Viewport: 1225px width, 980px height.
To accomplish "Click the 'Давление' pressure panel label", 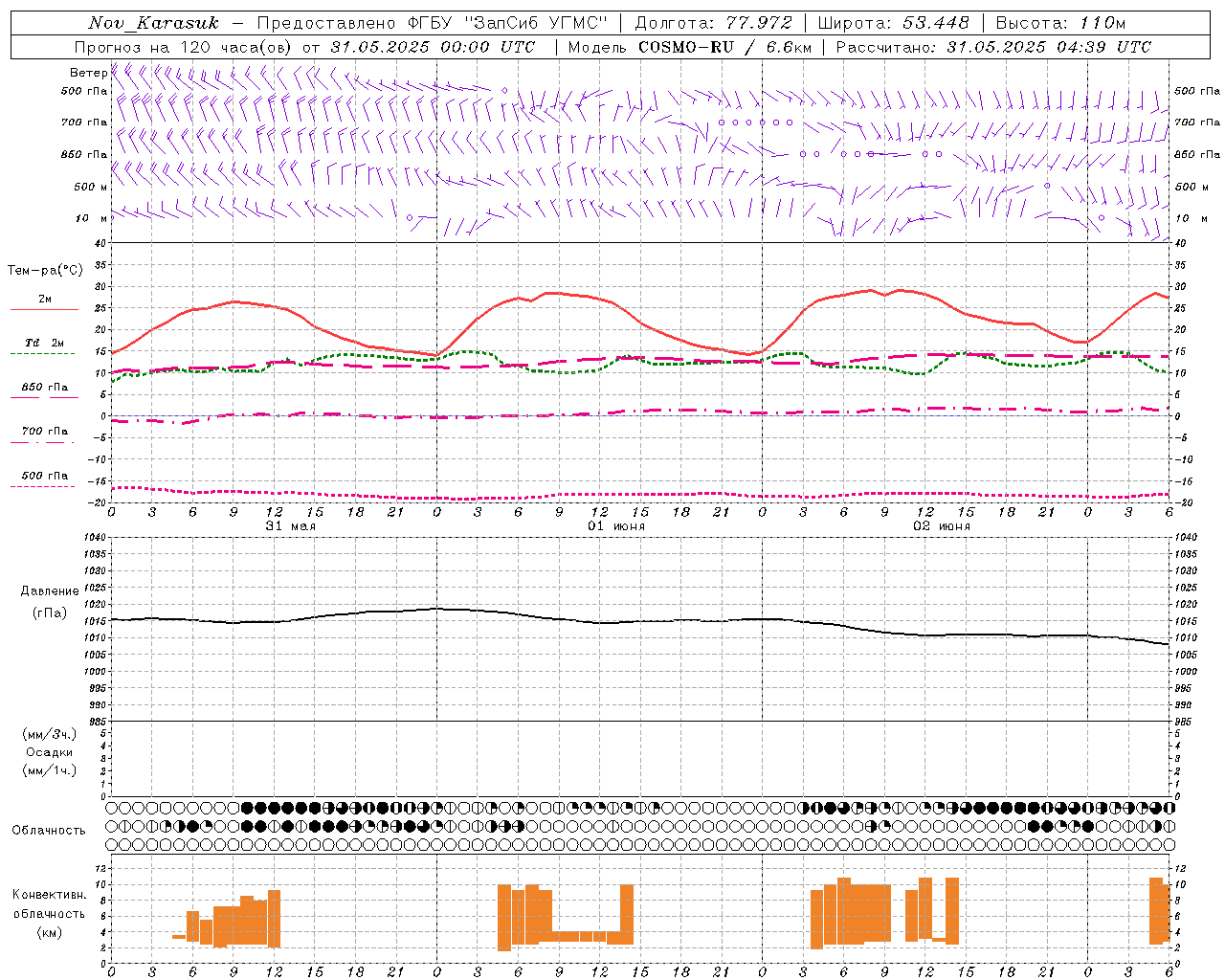I will 51,591.
